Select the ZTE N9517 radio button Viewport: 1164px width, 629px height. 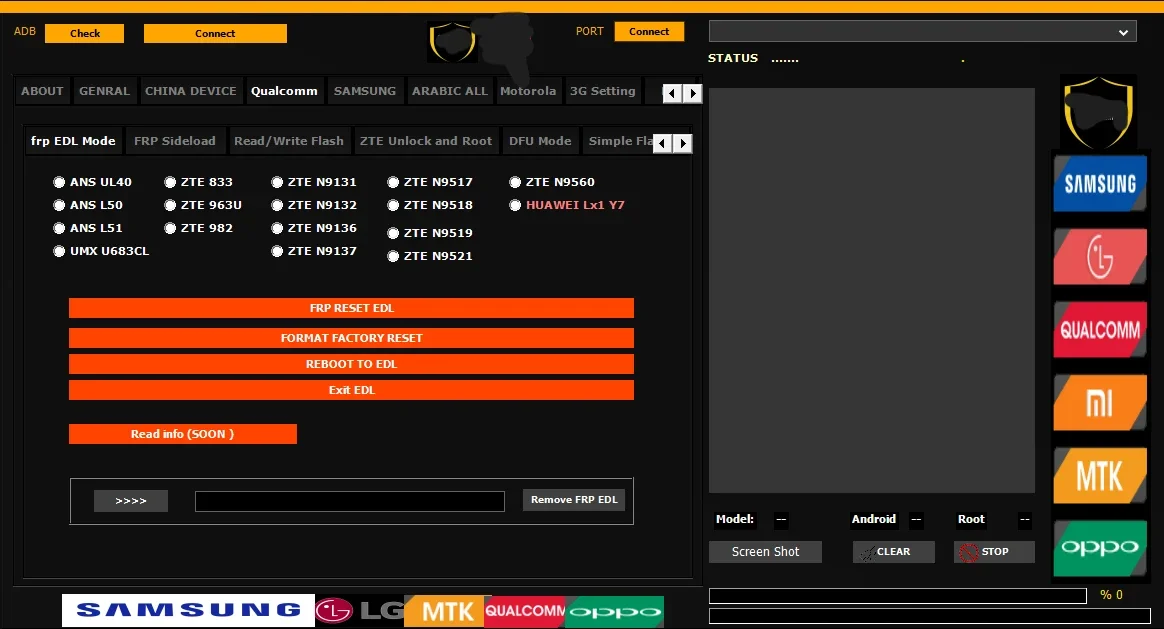[393, 182]
